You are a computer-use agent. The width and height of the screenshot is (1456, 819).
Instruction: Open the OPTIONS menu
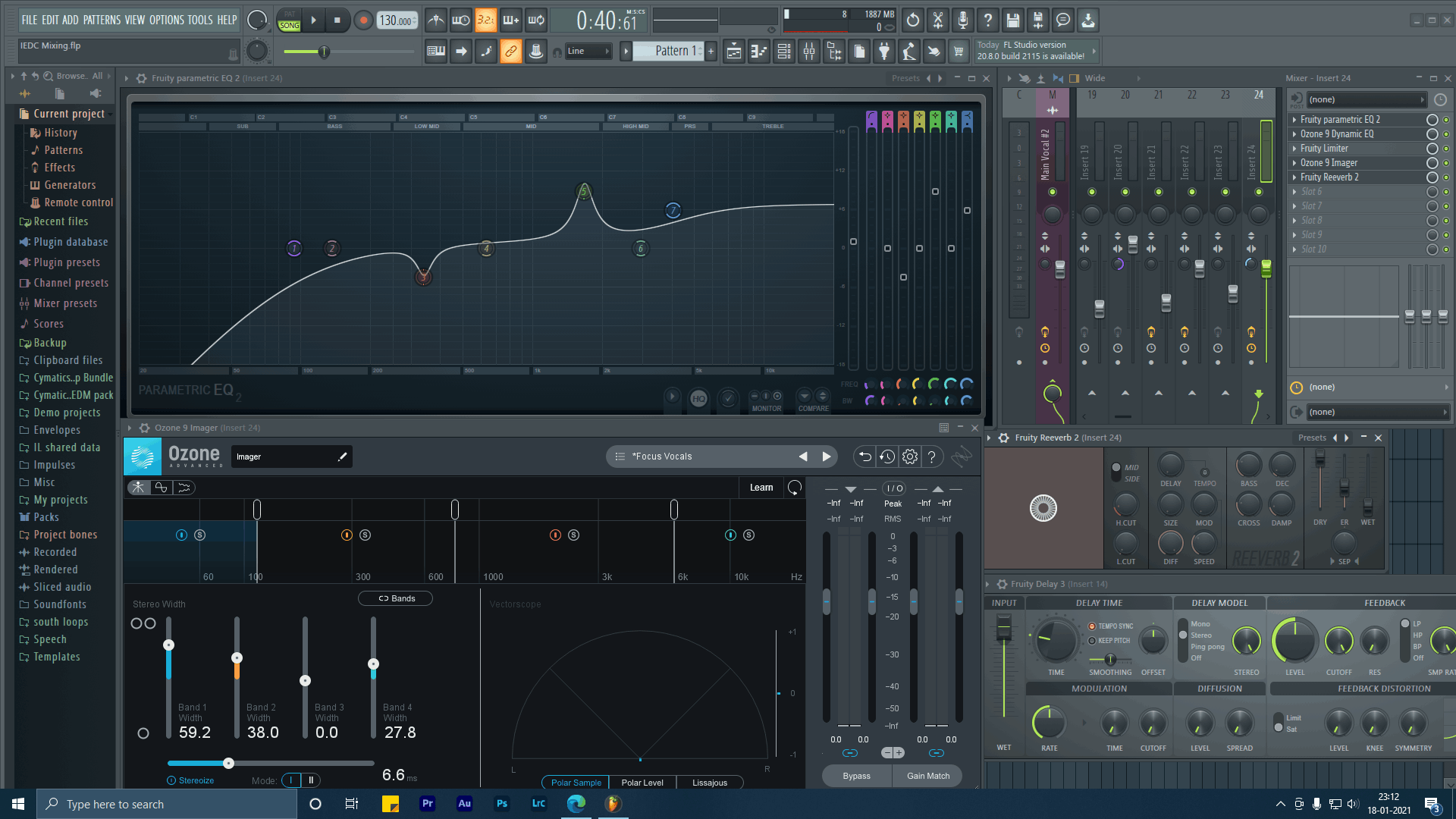pyautogui.click(x=166, y=20)
